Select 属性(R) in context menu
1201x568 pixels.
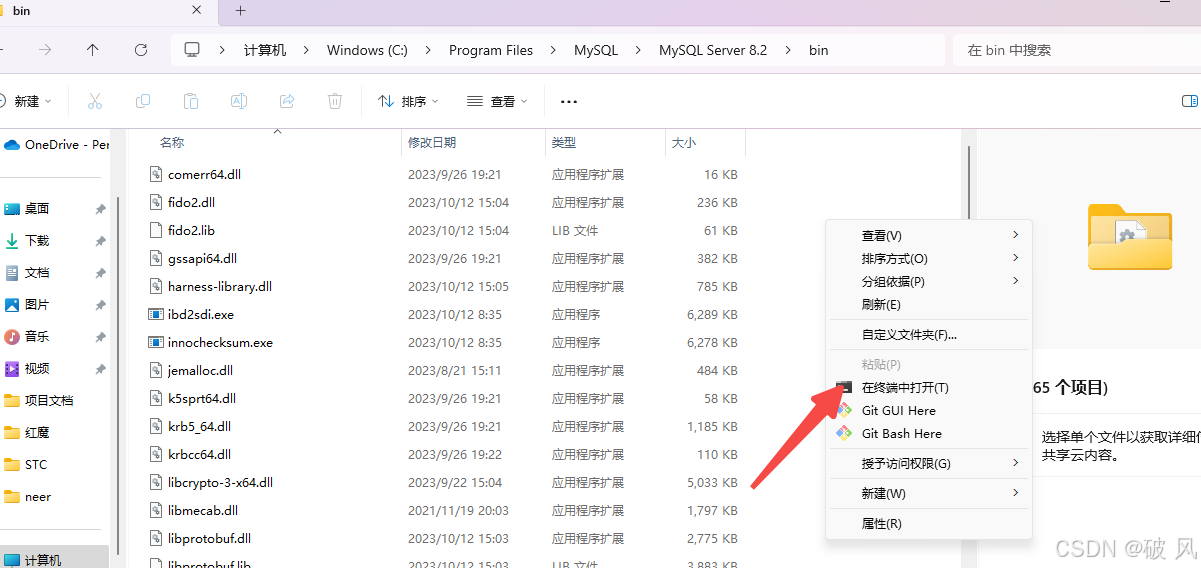930,523
